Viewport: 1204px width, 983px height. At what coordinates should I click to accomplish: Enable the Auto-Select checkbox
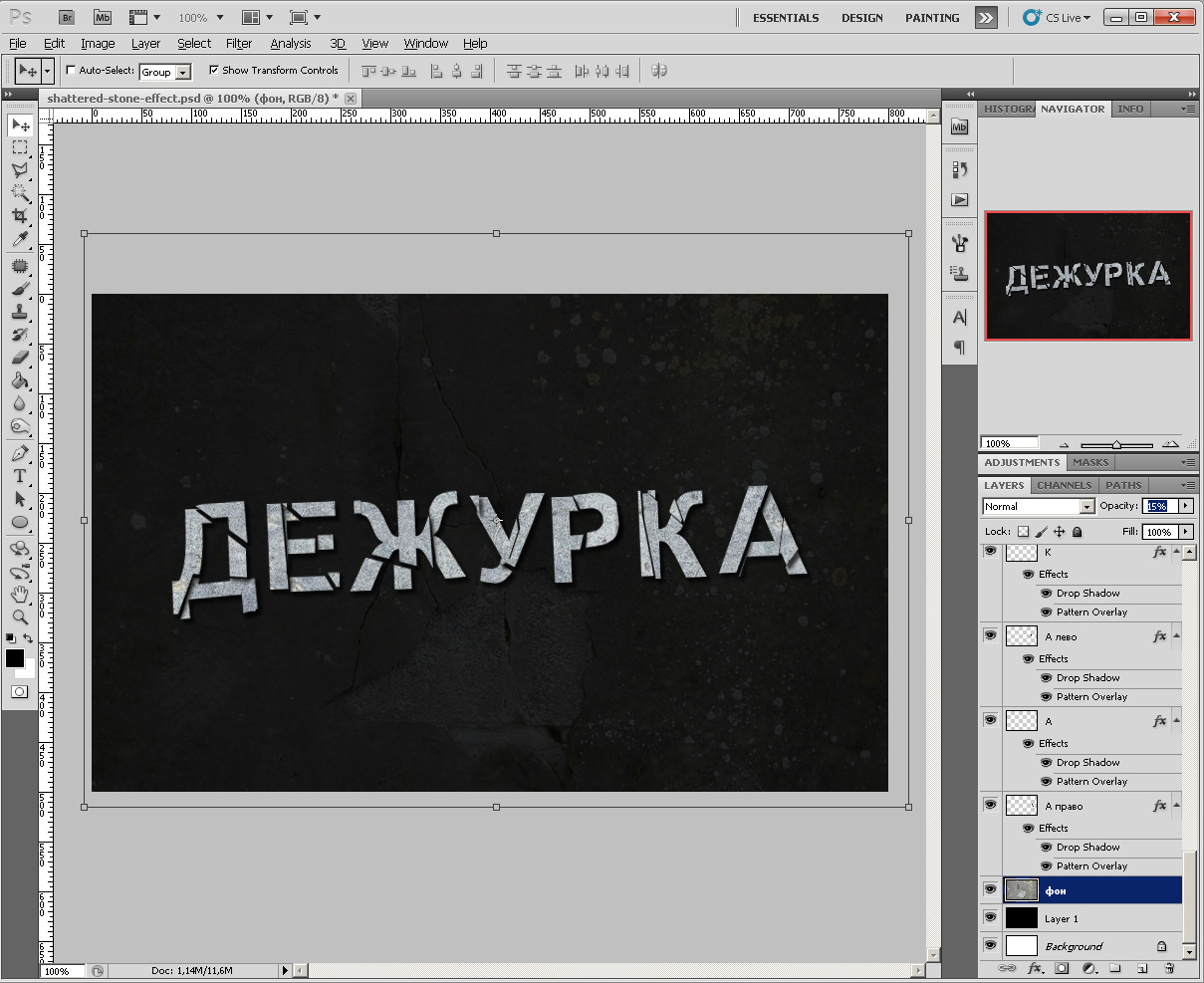[x=71, y=71]
